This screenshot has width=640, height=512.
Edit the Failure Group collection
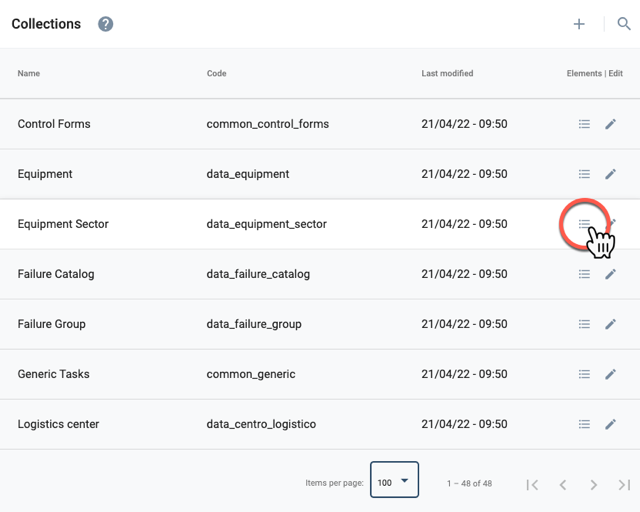610,324
